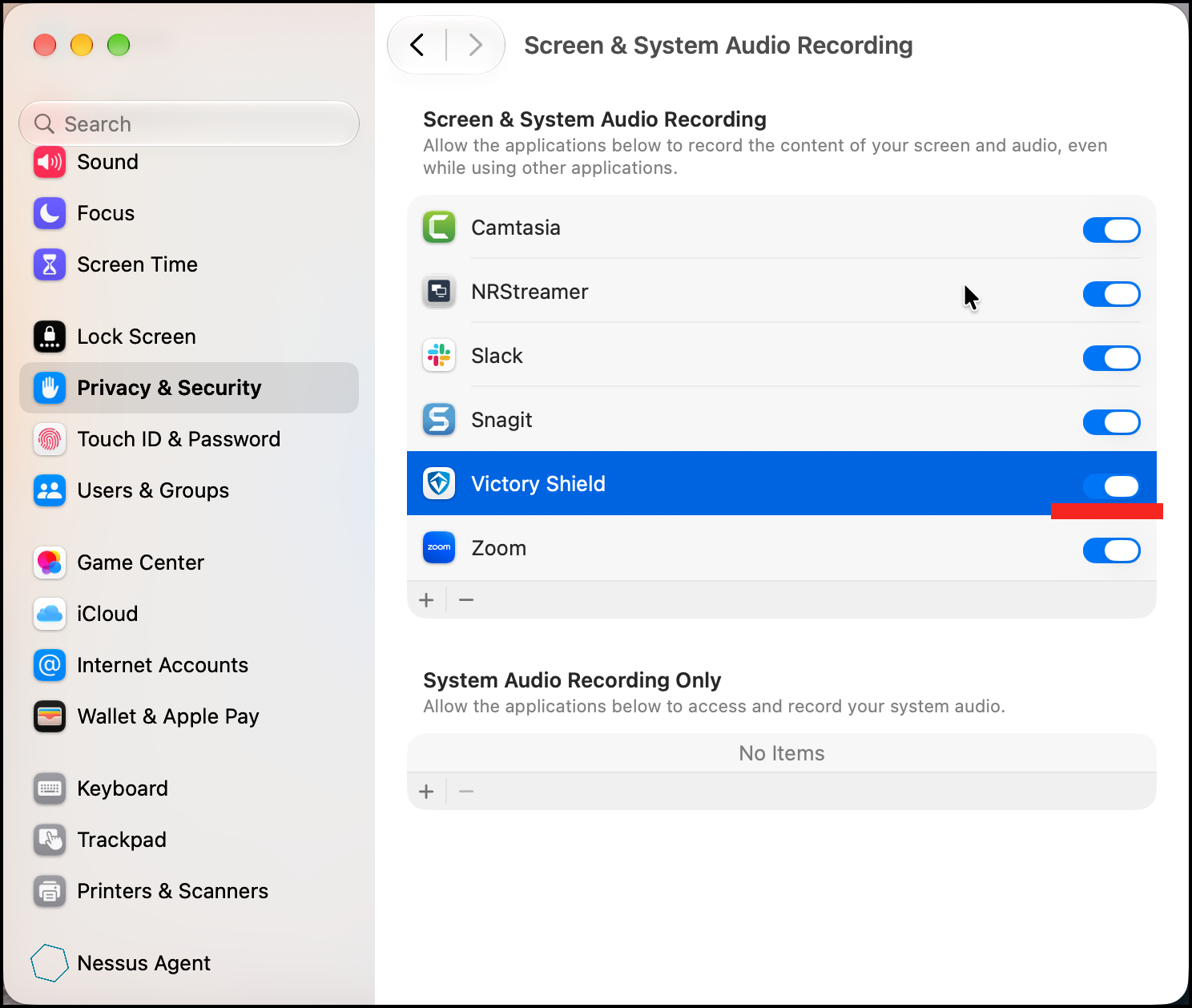The width and height of the screenshot is (1192, 1008).
Task: Toggle Victory Shield recording access
Action: [x=1112, y=486]
